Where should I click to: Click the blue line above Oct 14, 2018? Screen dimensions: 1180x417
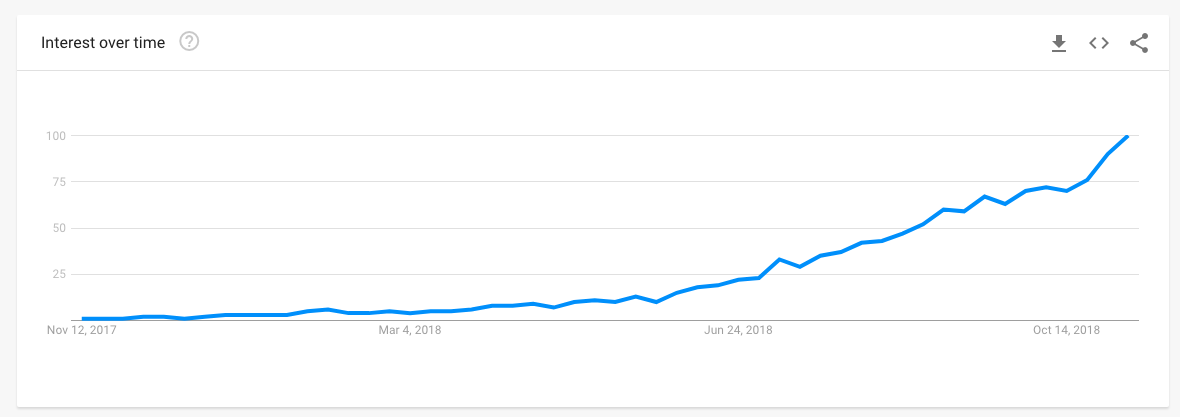tap(1066, 190)
